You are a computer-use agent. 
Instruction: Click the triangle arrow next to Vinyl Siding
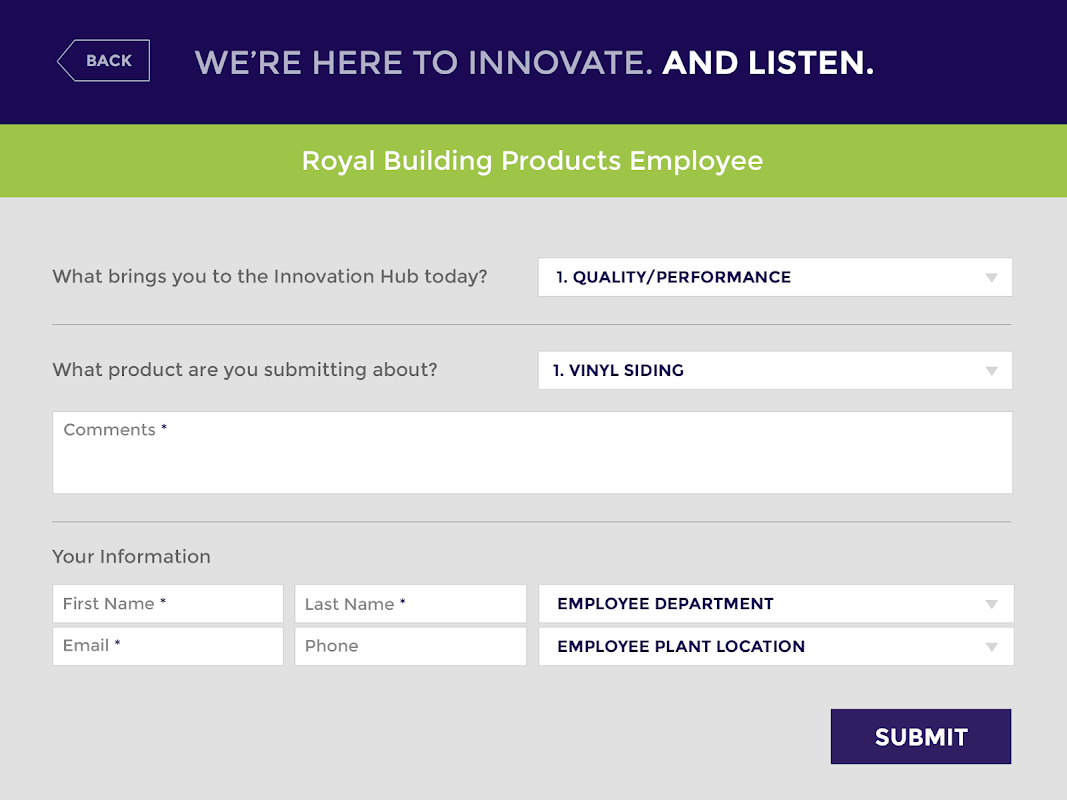pos(991,371)
